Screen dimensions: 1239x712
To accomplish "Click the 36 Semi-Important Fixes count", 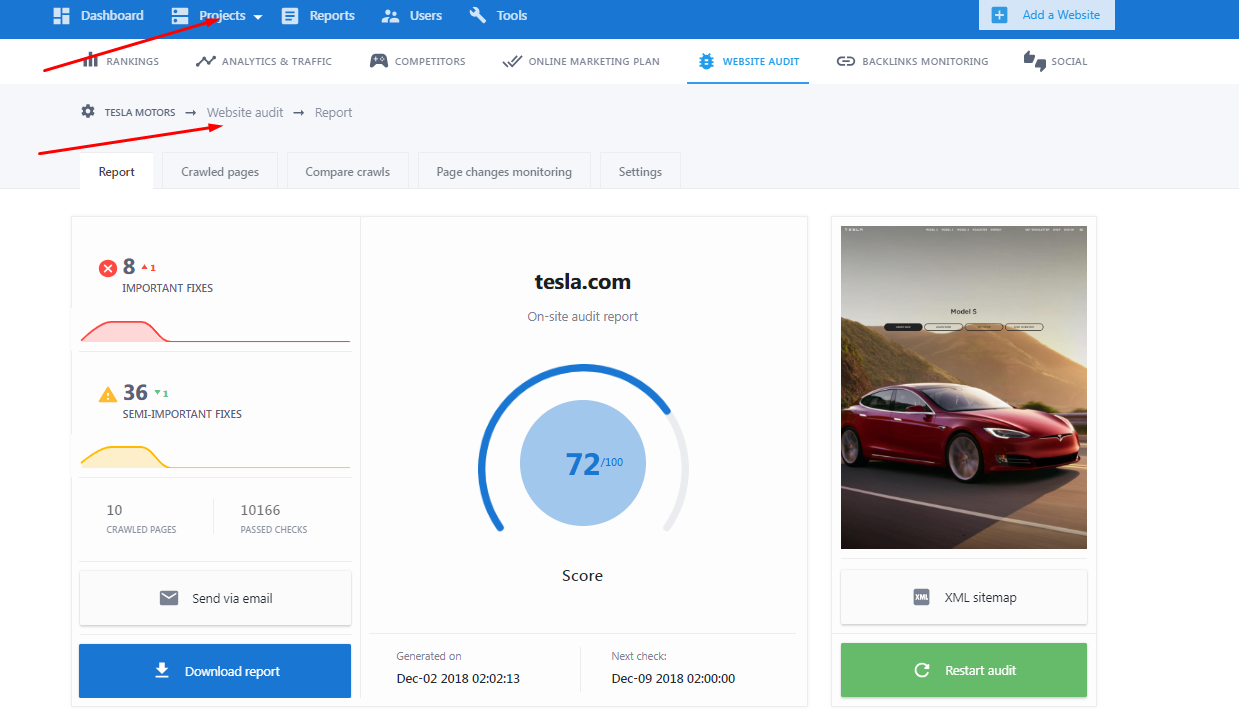I will tap(135, 393).
